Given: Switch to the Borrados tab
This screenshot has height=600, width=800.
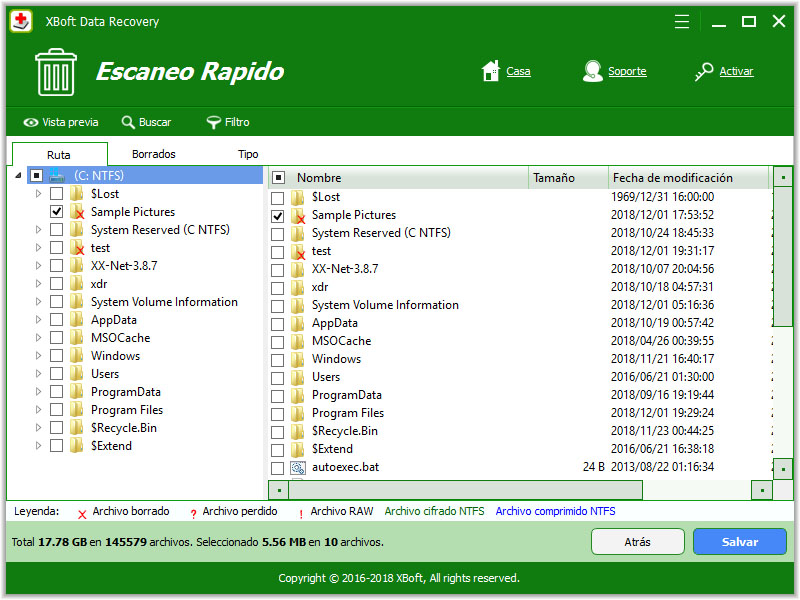Looking at the screenshot, I should pos(154,154).
